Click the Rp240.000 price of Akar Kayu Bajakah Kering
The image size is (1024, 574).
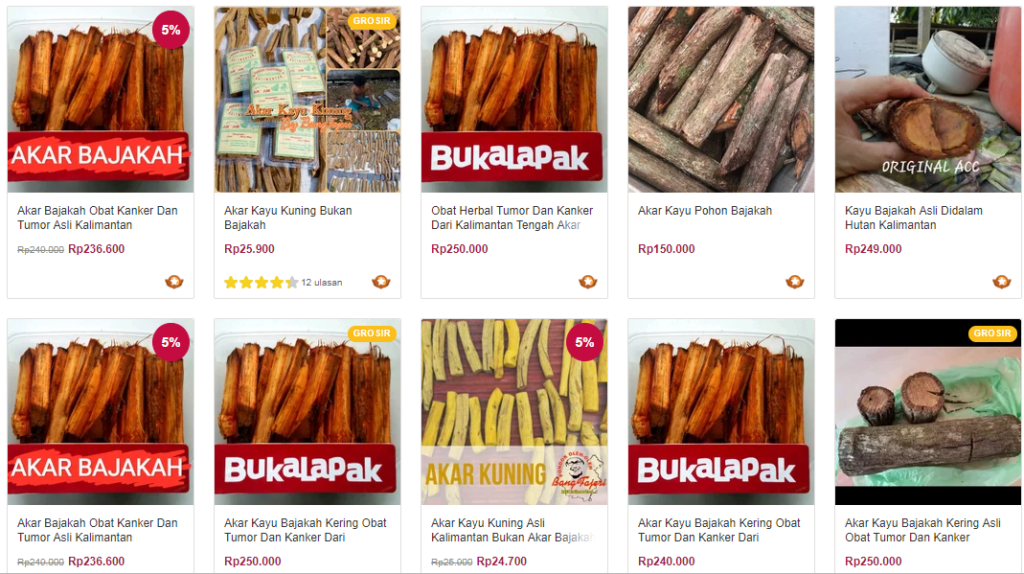666,561
